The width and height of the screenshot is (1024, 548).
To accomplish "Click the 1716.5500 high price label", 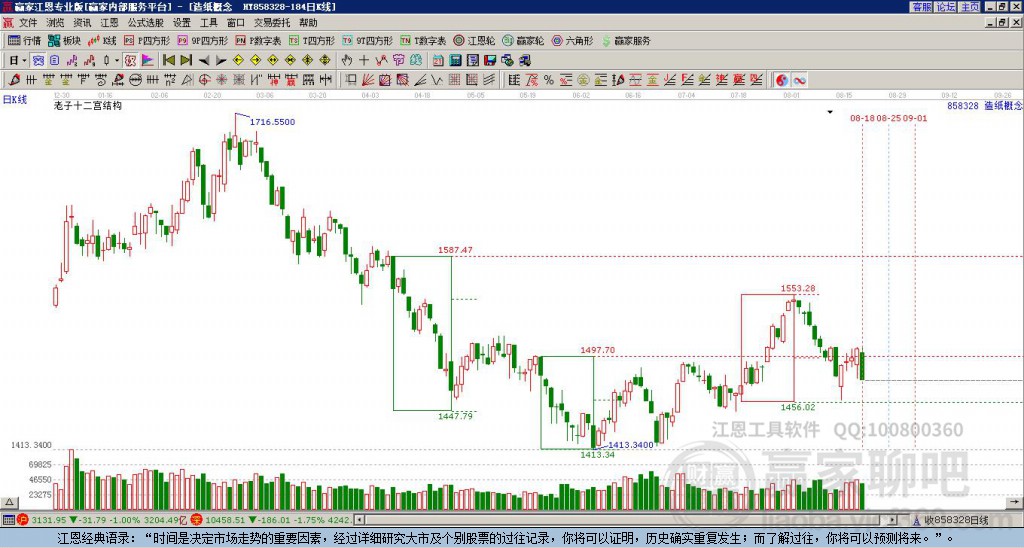I will coord(272,122).
